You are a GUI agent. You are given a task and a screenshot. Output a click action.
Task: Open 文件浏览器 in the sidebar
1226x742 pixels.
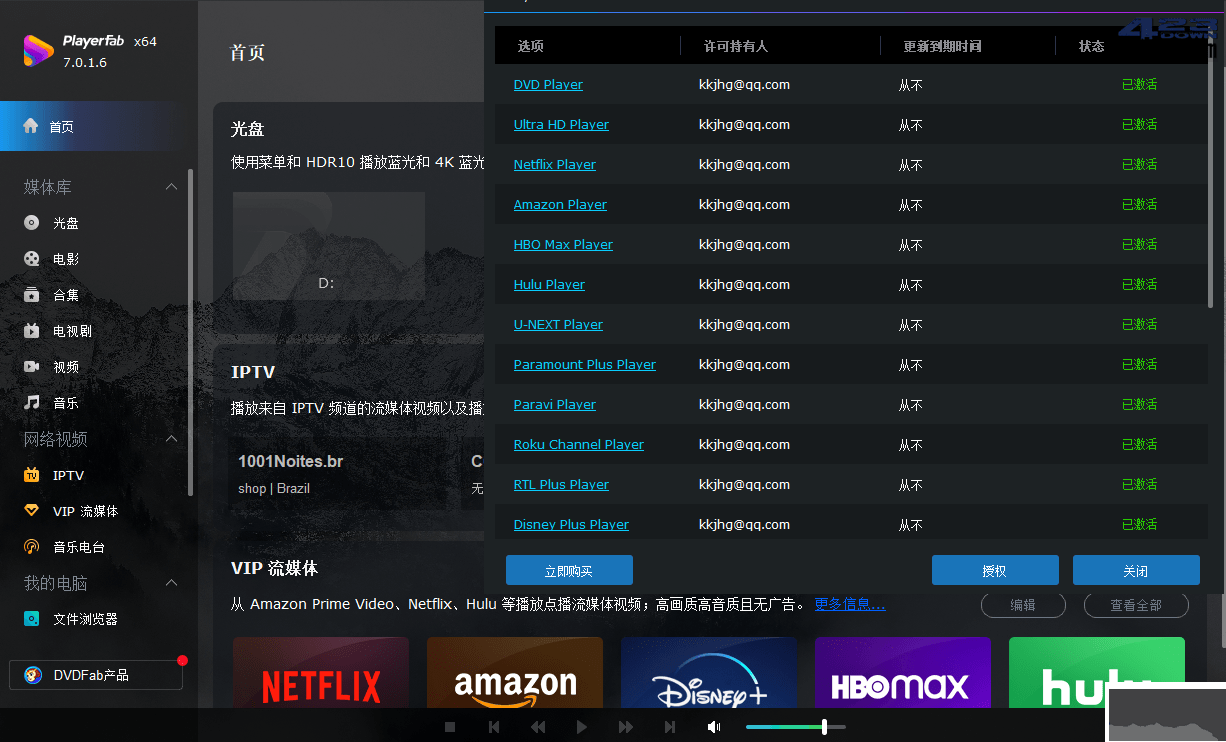tap(85, 619)
